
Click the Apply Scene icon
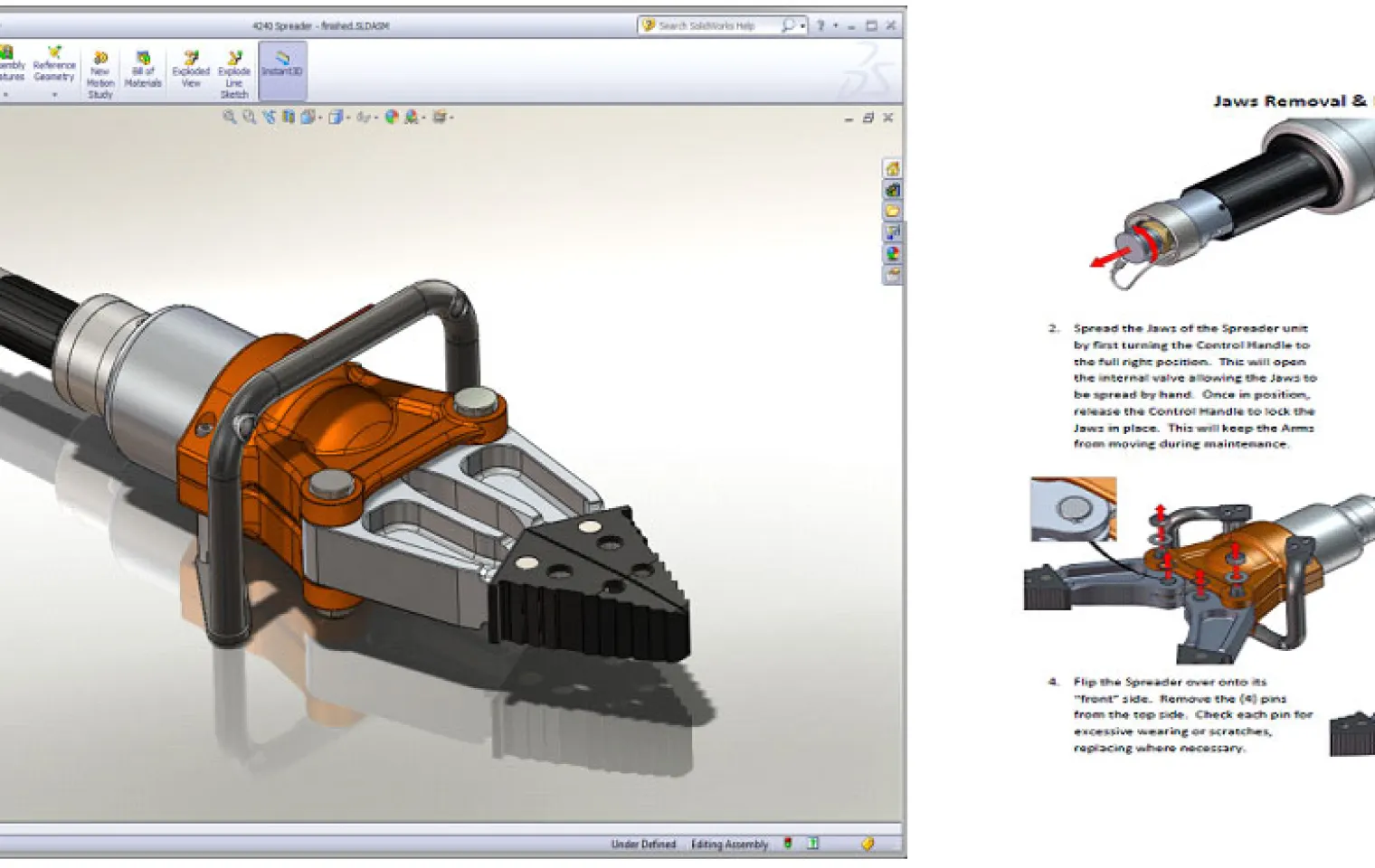coord(412,117)
